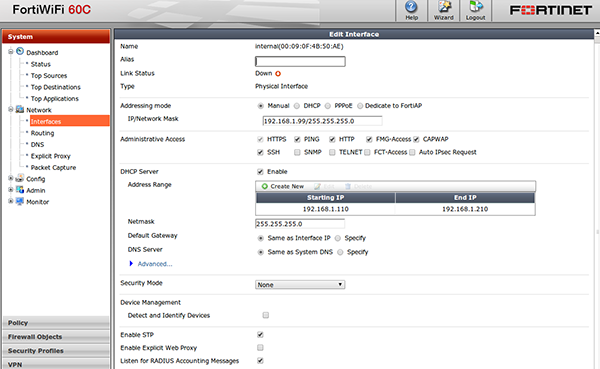The height and width of the screenshot is (369, 600).
Task: Enable FCT-Access checkbox
Action: coord(367,152)
